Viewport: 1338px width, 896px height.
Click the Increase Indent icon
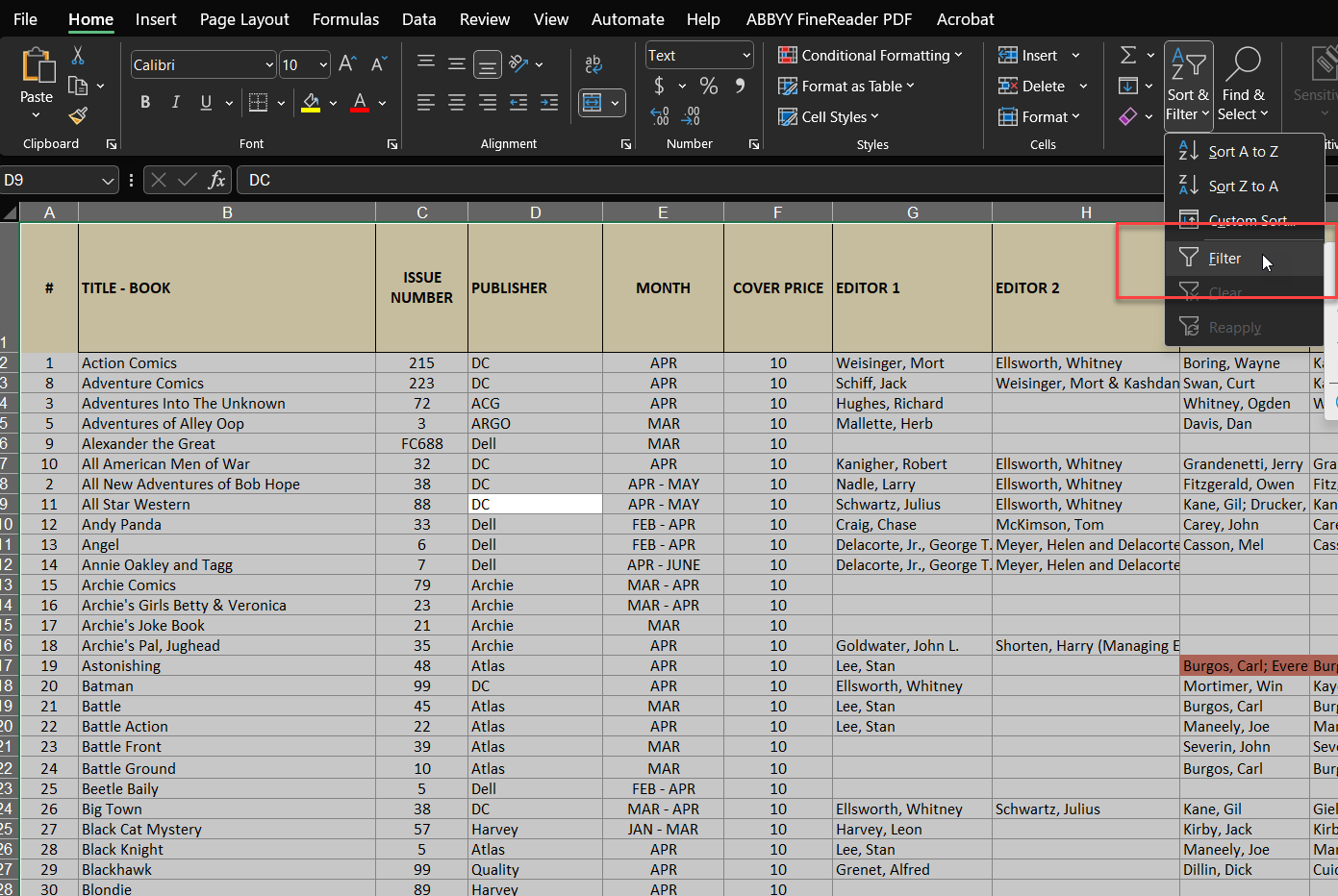click(x=549, y=102)
